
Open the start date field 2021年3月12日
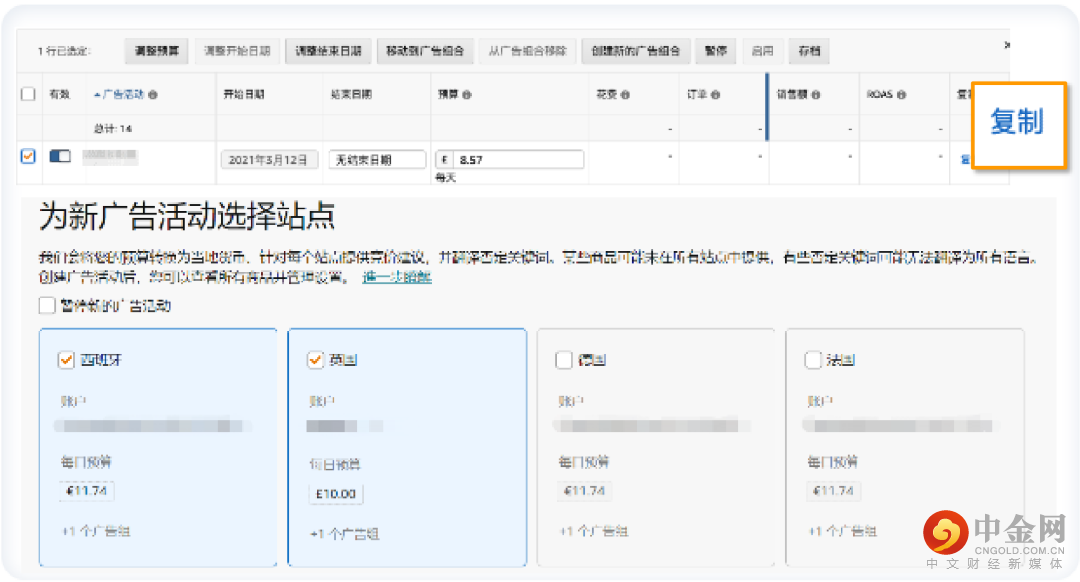tap(269, 160)
